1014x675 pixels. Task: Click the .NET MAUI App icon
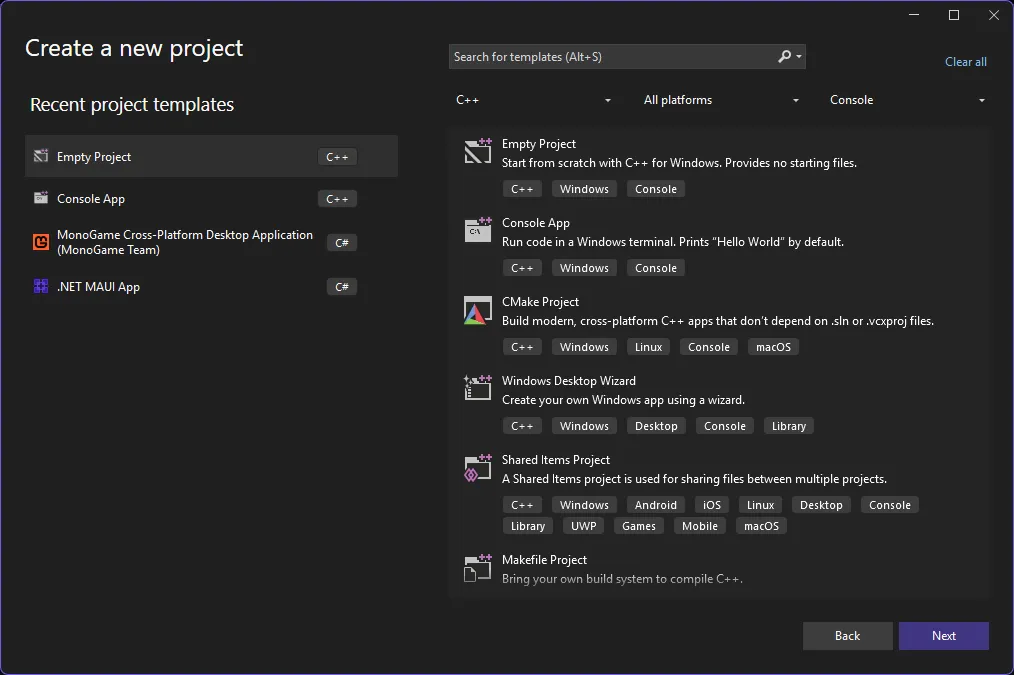pos(41,287)
